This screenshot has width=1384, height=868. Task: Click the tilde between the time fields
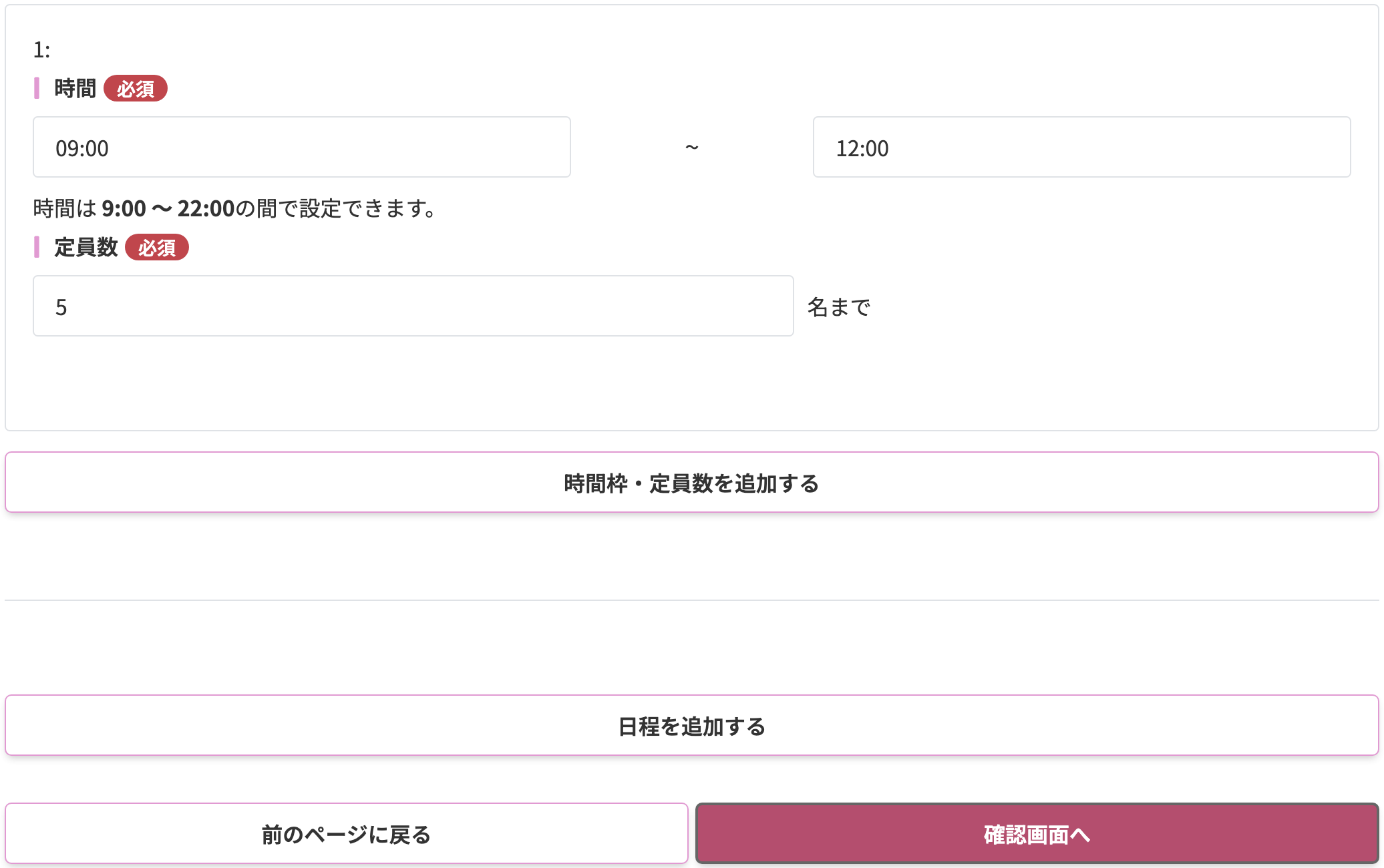[x=692, y=147]
